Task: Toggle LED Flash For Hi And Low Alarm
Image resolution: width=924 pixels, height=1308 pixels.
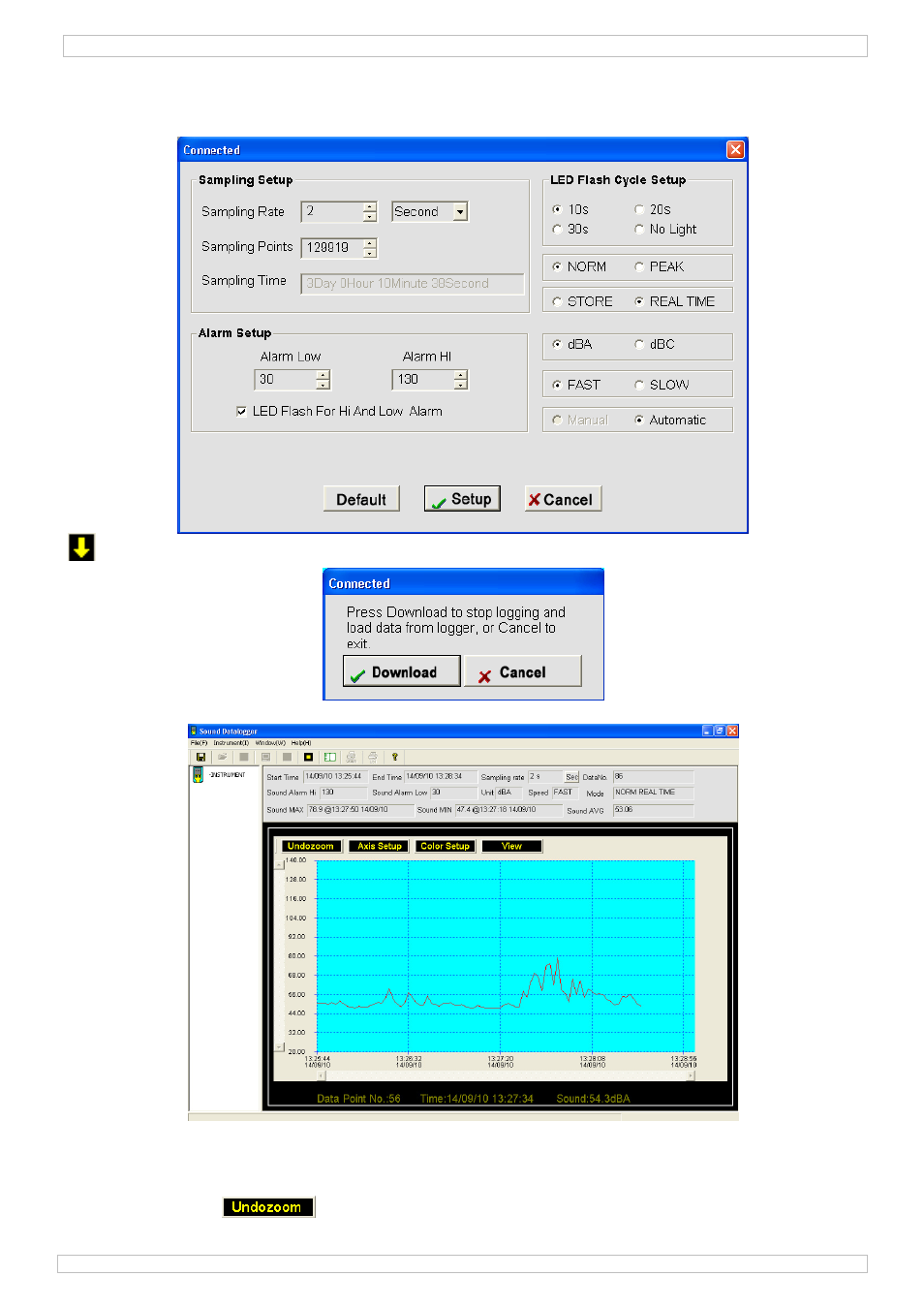Action: [241, 412]
